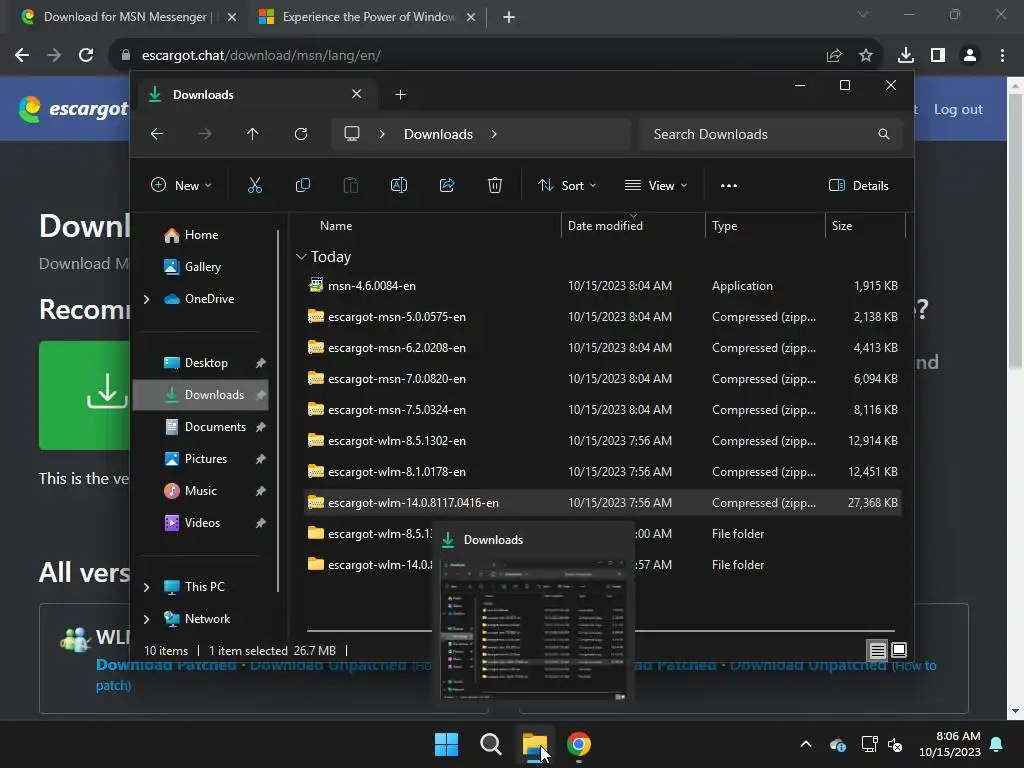
Task: Click chevron after Downloads in address bar
Action: tap(494, 134)
